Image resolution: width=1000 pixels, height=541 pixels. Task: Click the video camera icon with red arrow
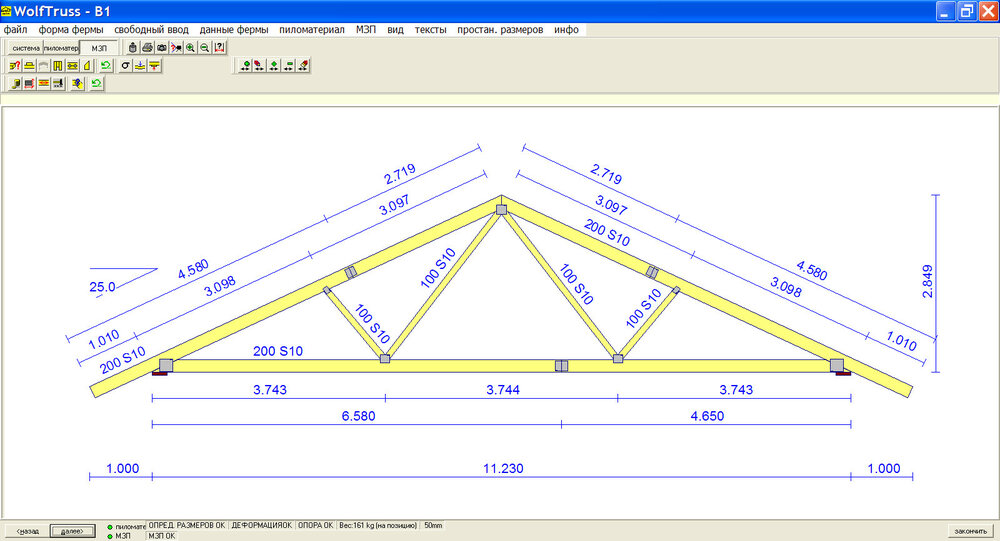176,48
